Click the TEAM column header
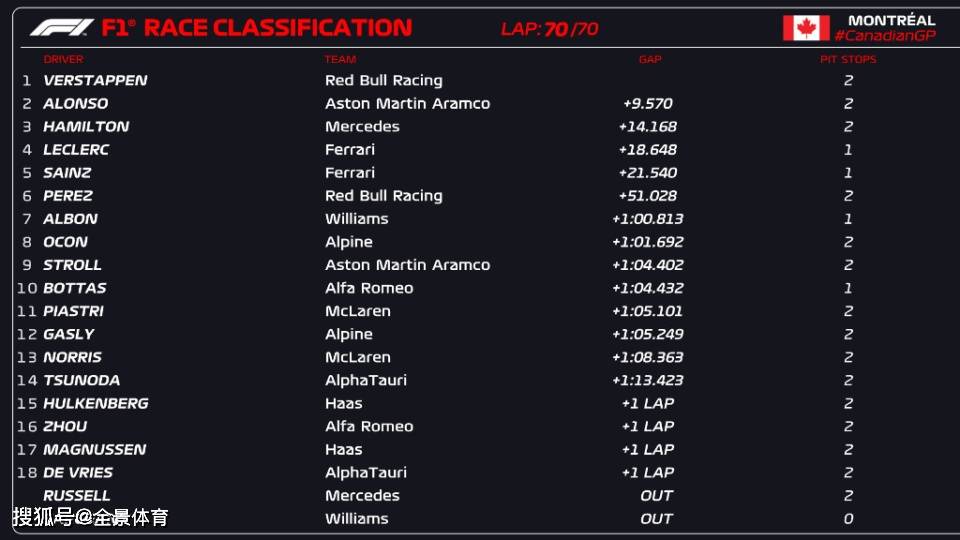Image resolution: width=960 pixels, height=540 pixels. (340, 59)
